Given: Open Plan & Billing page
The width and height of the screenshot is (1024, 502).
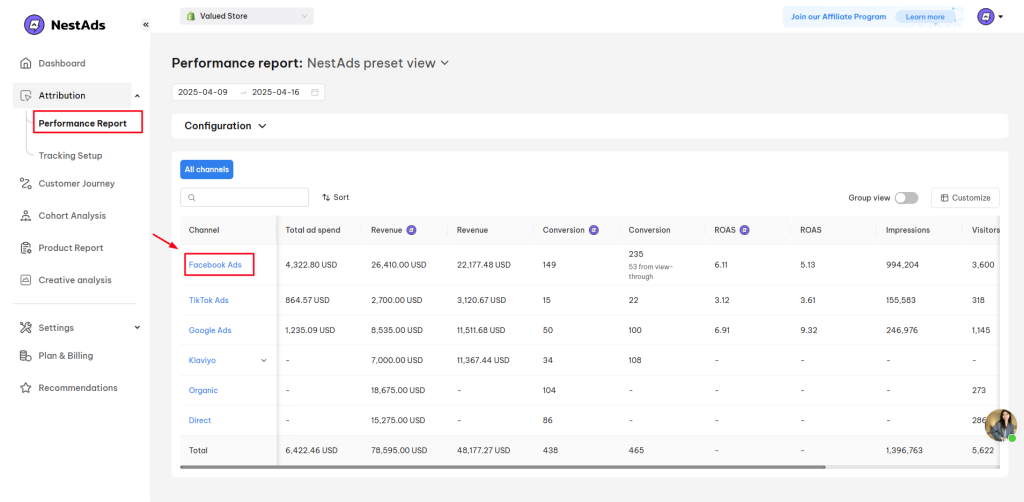Looking at the screenshot, I should coord(65,356).
